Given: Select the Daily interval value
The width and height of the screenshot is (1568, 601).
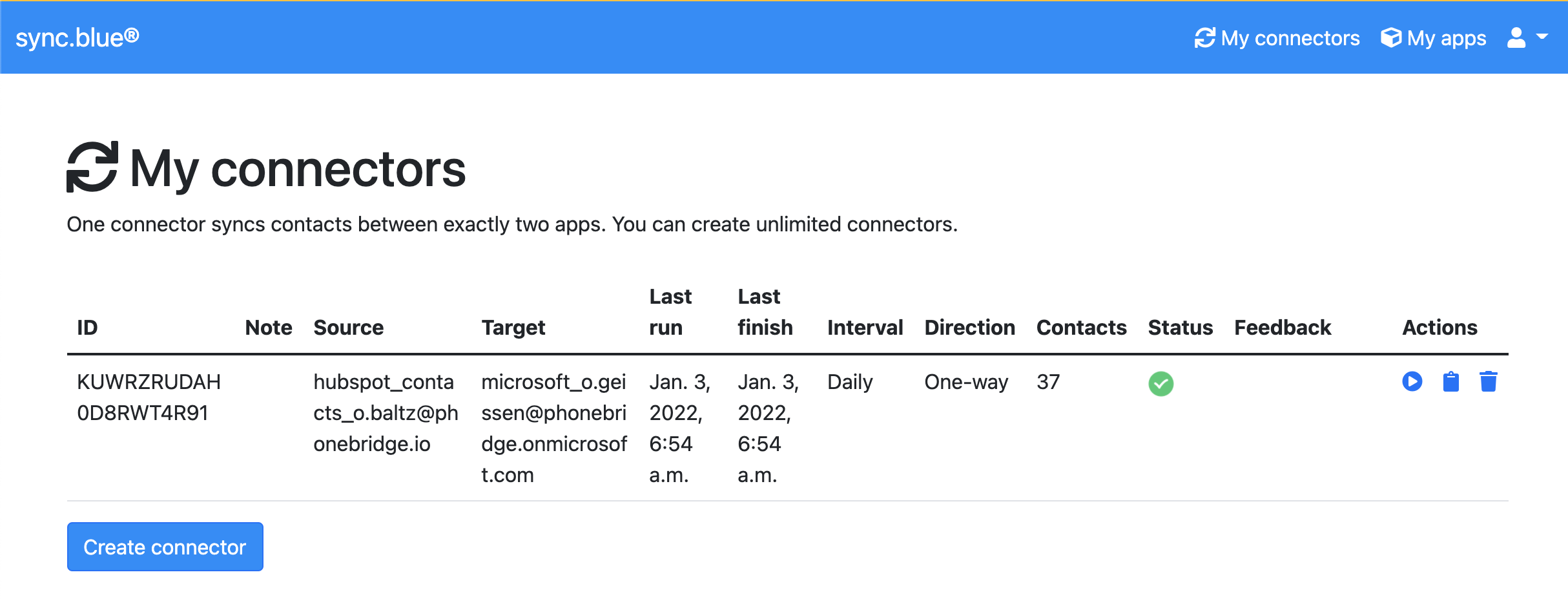Looking at the screenshot, I should 850,382.
